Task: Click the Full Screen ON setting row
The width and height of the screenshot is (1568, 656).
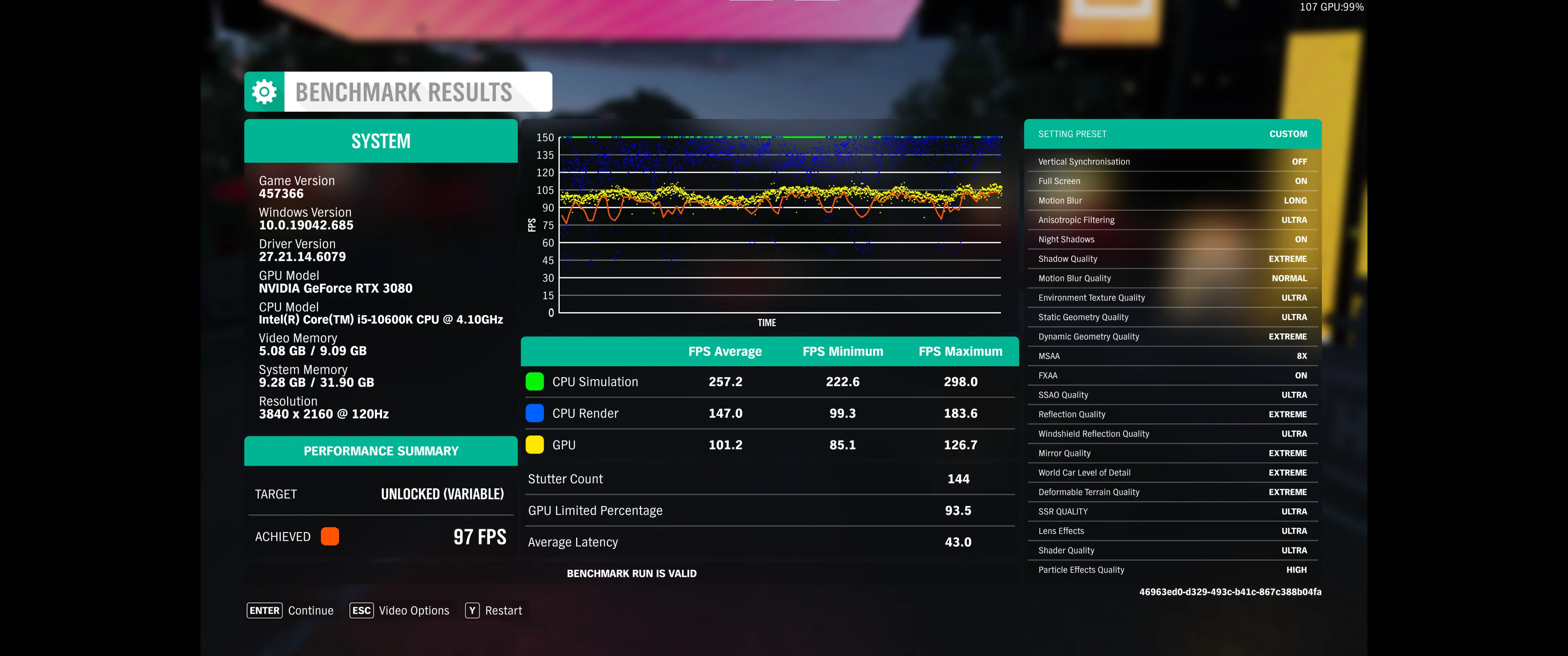Action: coord(1172,181)
